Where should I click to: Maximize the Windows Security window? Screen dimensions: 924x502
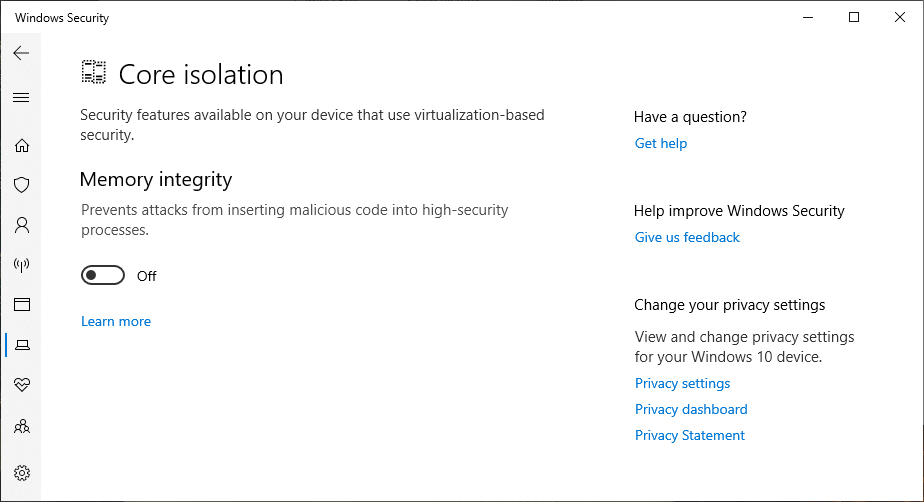[x=854, y=17]
